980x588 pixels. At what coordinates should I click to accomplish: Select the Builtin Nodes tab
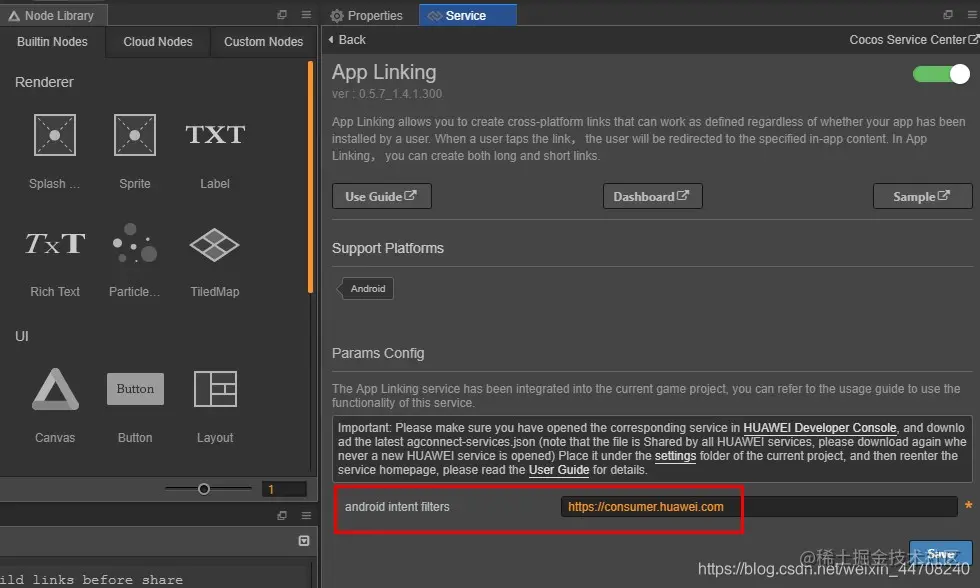click(52, 42)
